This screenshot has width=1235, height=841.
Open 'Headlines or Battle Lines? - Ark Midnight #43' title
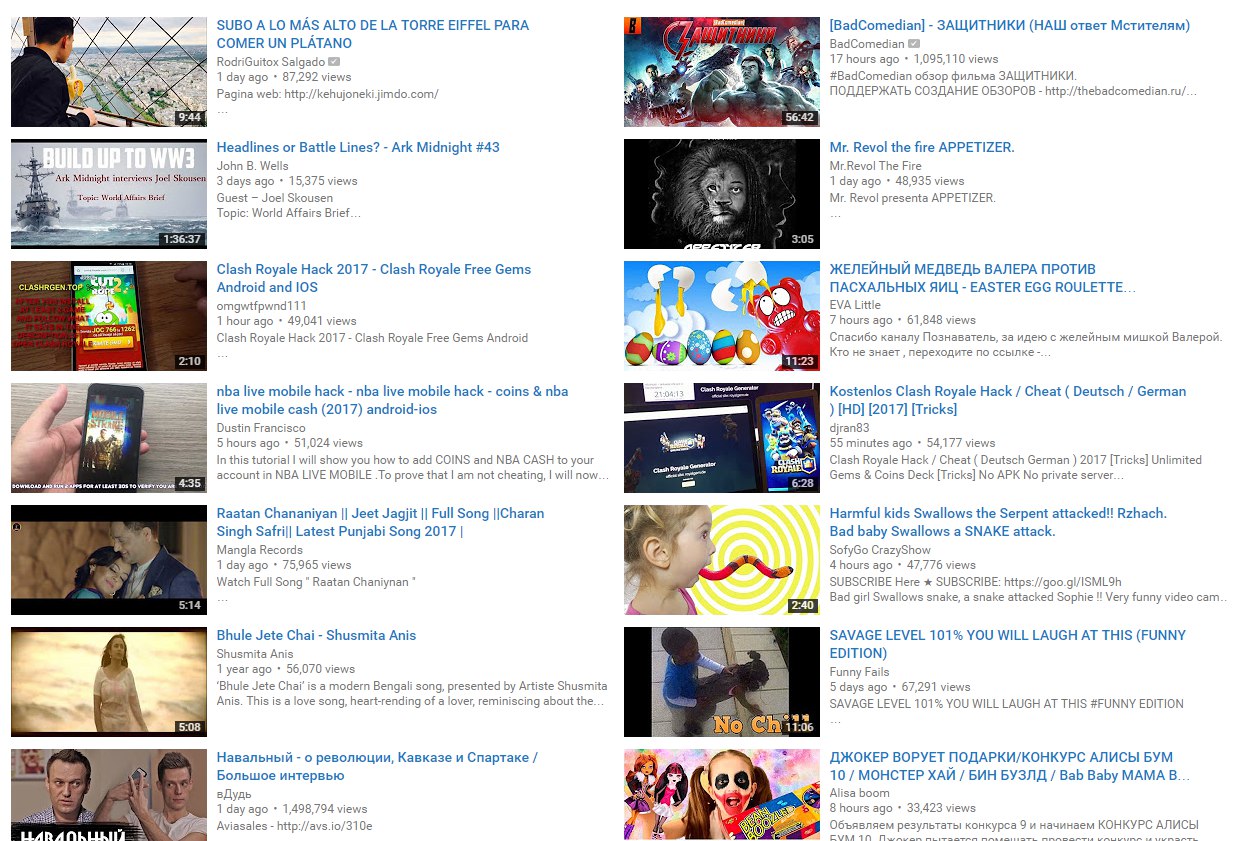(358, 147)
